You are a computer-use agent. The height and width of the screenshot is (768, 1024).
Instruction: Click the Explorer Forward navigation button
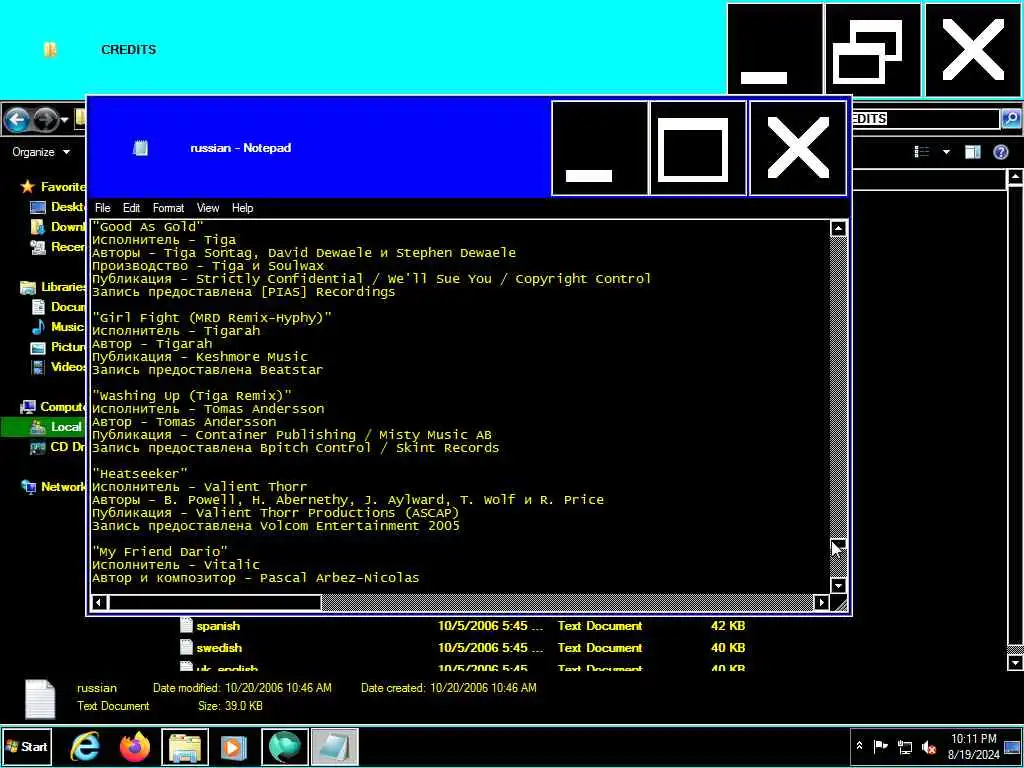[45, 120]
